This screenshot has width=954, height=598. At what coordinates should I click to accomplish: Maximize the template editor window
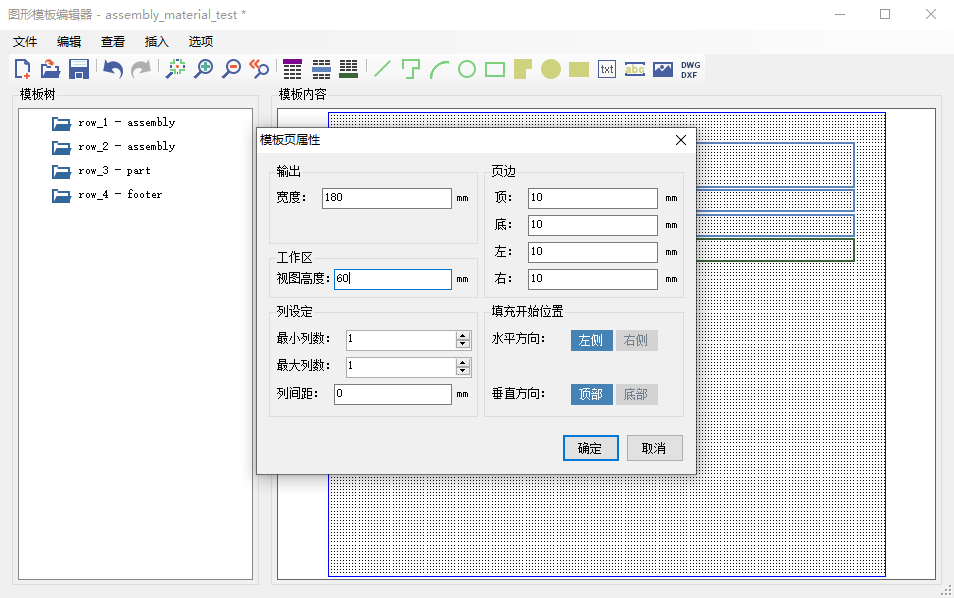point(885,14)
